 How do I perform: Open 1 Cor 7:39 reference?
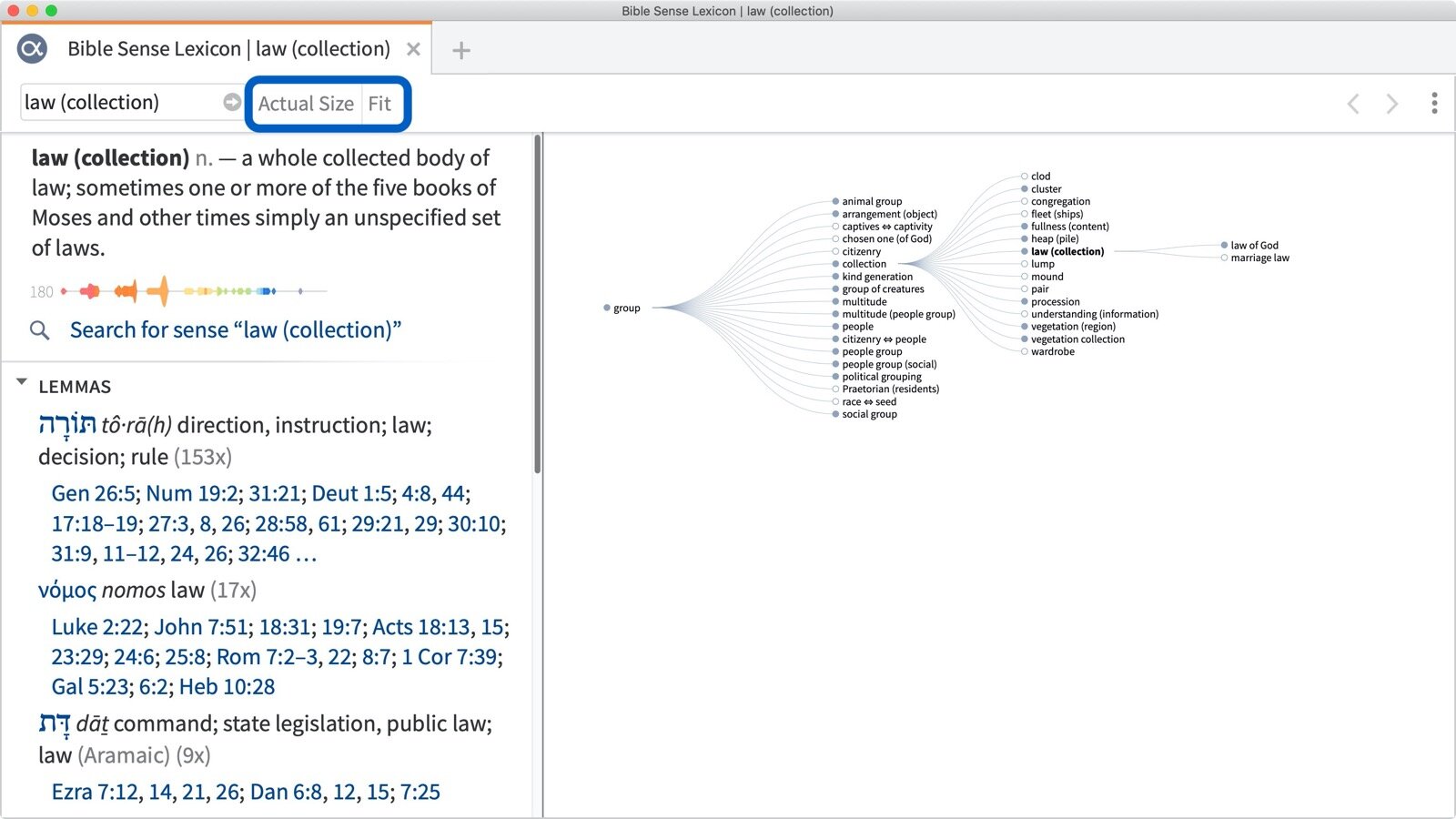[450, 657]
